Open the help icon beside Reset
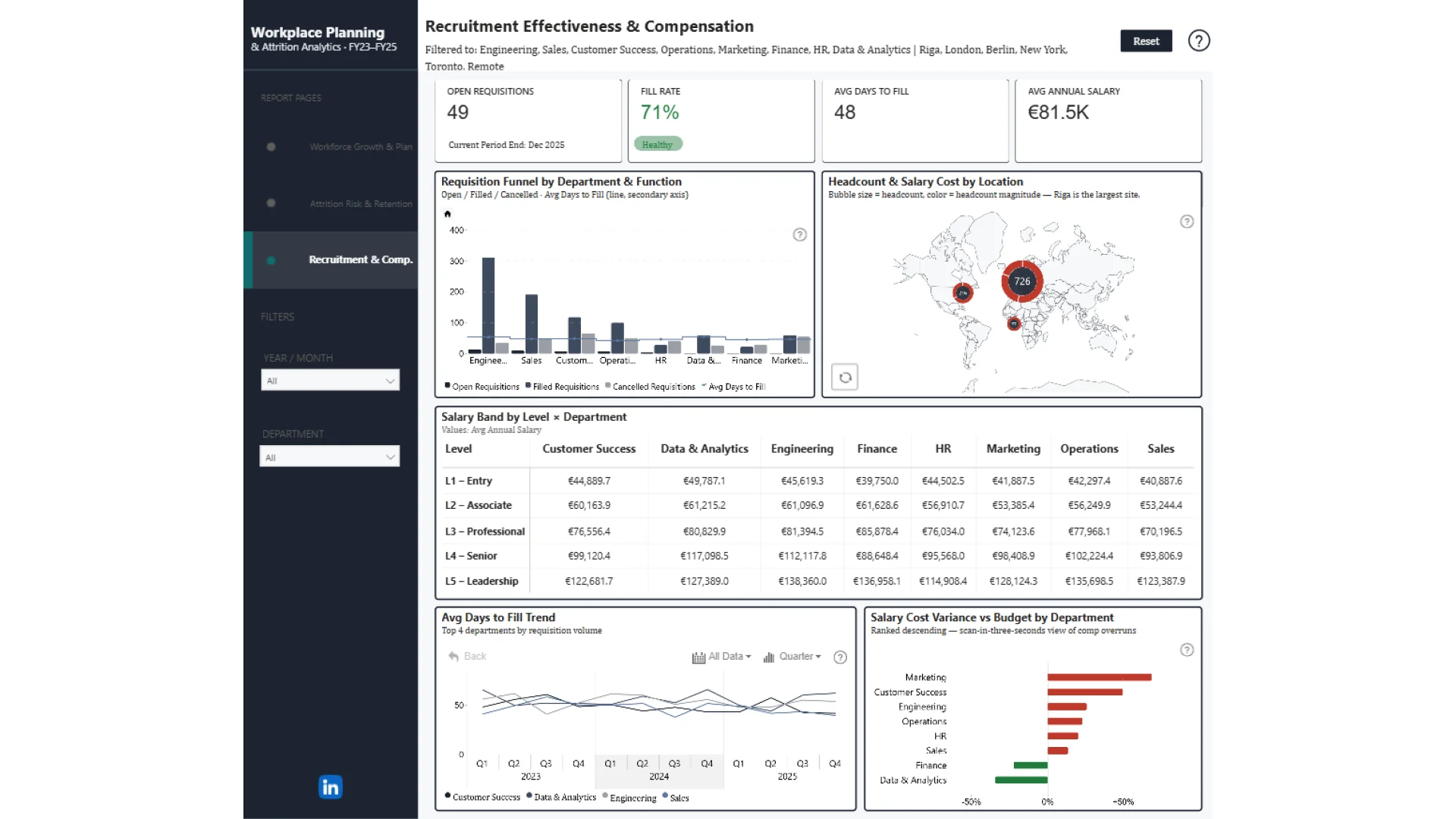This screenshot has width=1456, height=819. click(1199, 41)
